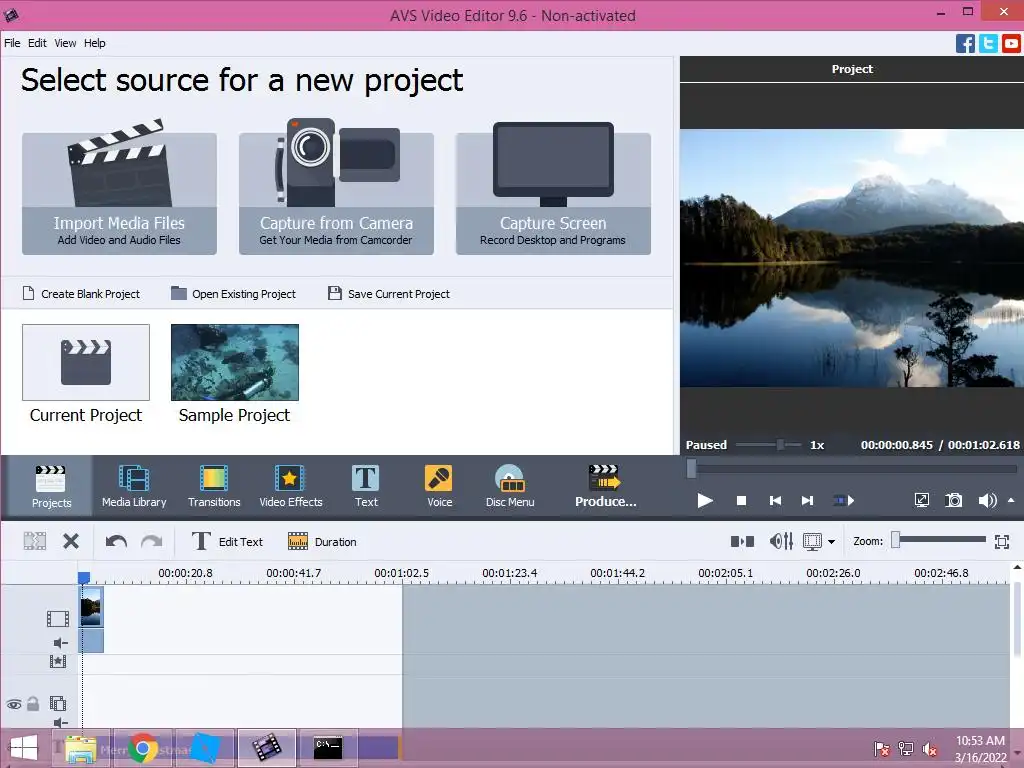Image resolution: width=1024 pixels, height=768 pixels.
Task: Click the timeline select-all icon
Action: (x=35, y=541)
